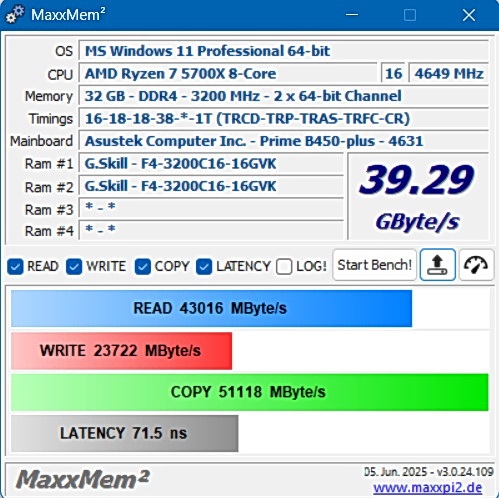Click the WRITE 23722 MByte/s result bar
499x498 pixels.
(x=122, y=351)
